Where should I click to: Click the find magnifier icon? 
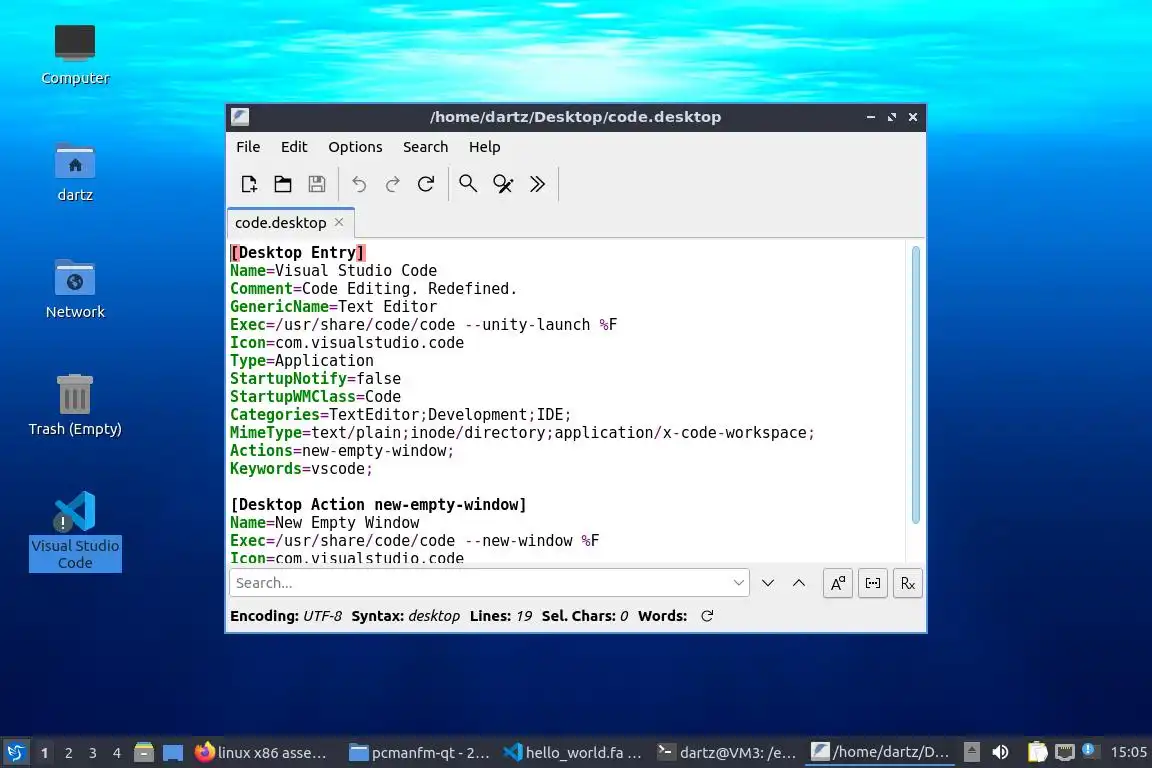[468, 184]
